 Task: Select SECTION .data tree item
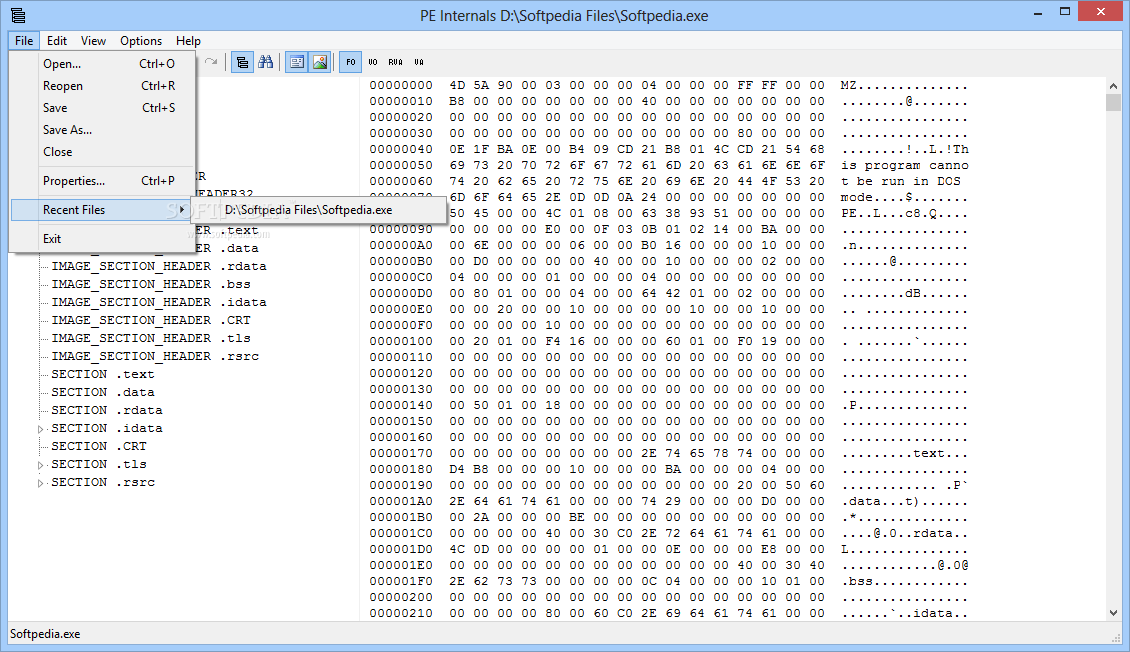click(102, 392)
